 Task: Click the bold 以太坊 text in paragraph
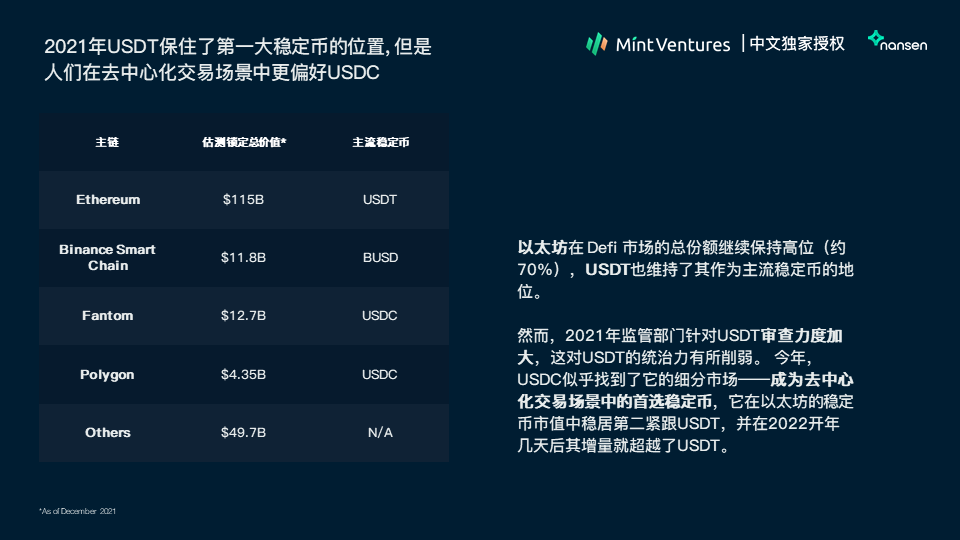(x=542, y=247)
